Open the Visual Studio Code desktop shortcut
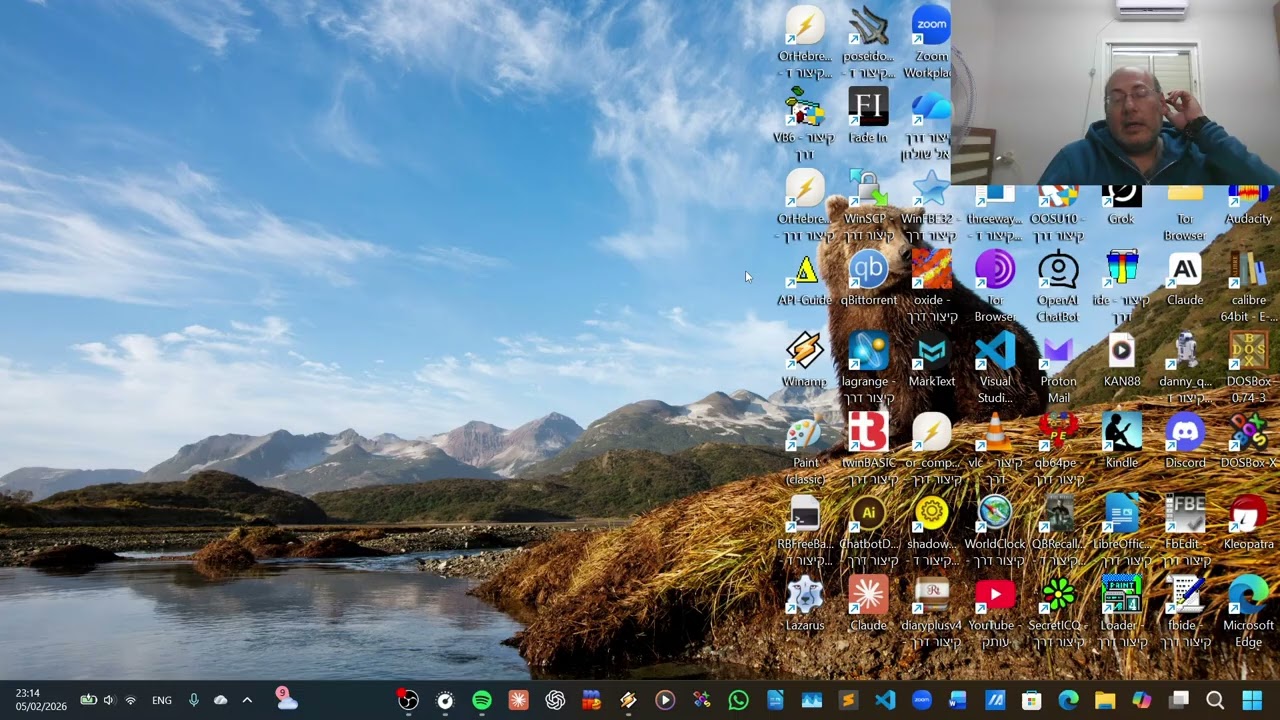 point(995,367)
